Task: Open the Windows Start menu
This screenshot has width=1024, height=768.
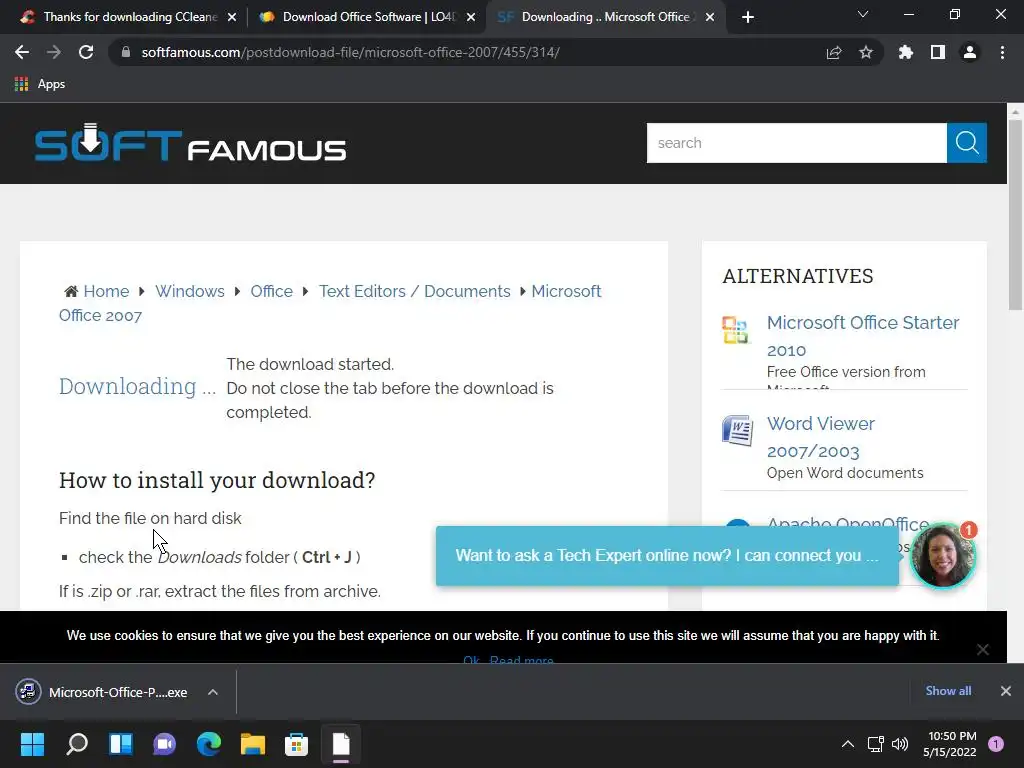Action: click(32, 744)
